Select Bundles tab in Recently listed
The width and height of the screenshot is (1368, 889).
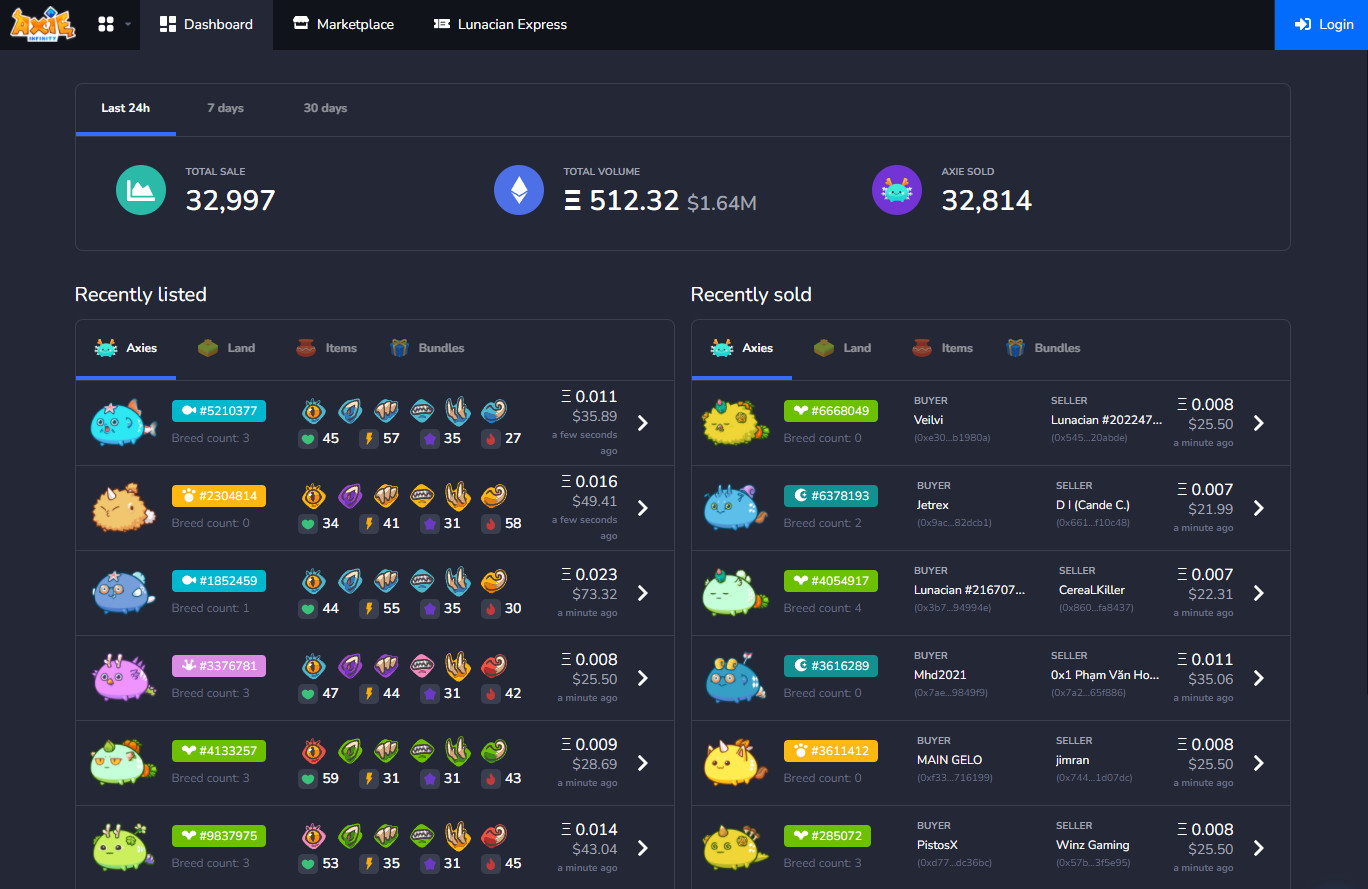click(427, 348)
